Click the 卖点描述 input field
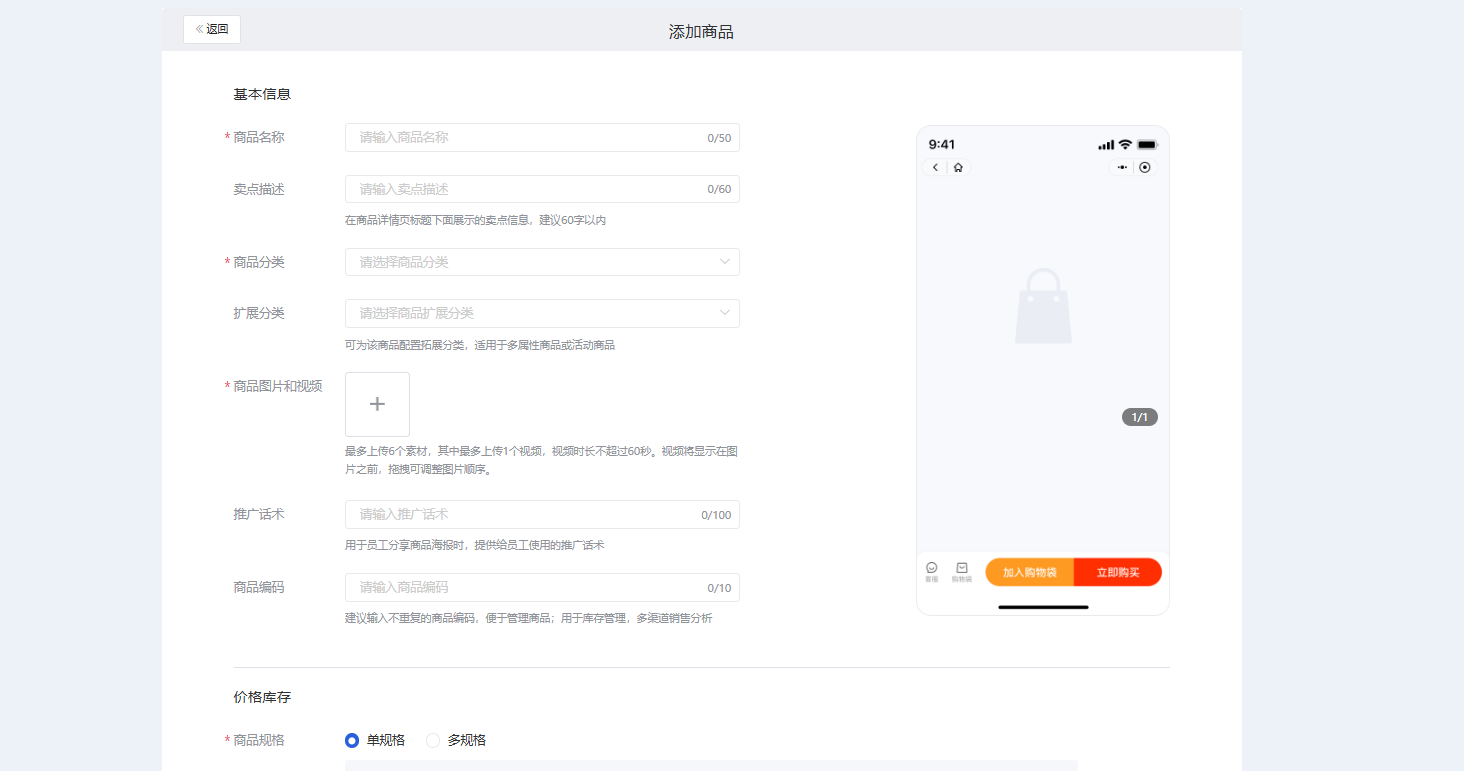1464x771 pixels. pyautogui.click(x=542, y=189)
